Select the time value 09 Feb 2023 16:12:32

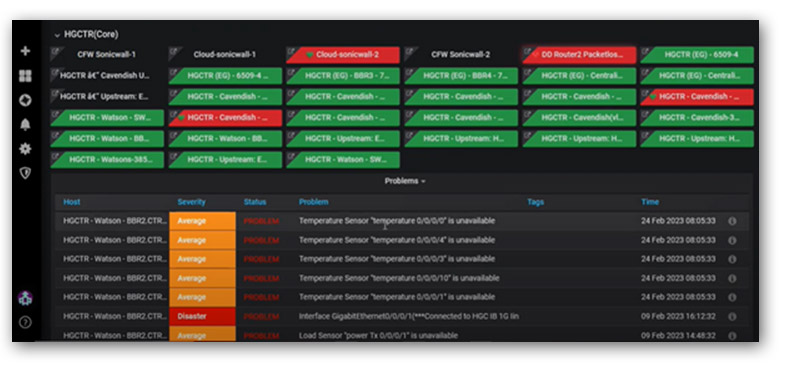coord(678,317)
